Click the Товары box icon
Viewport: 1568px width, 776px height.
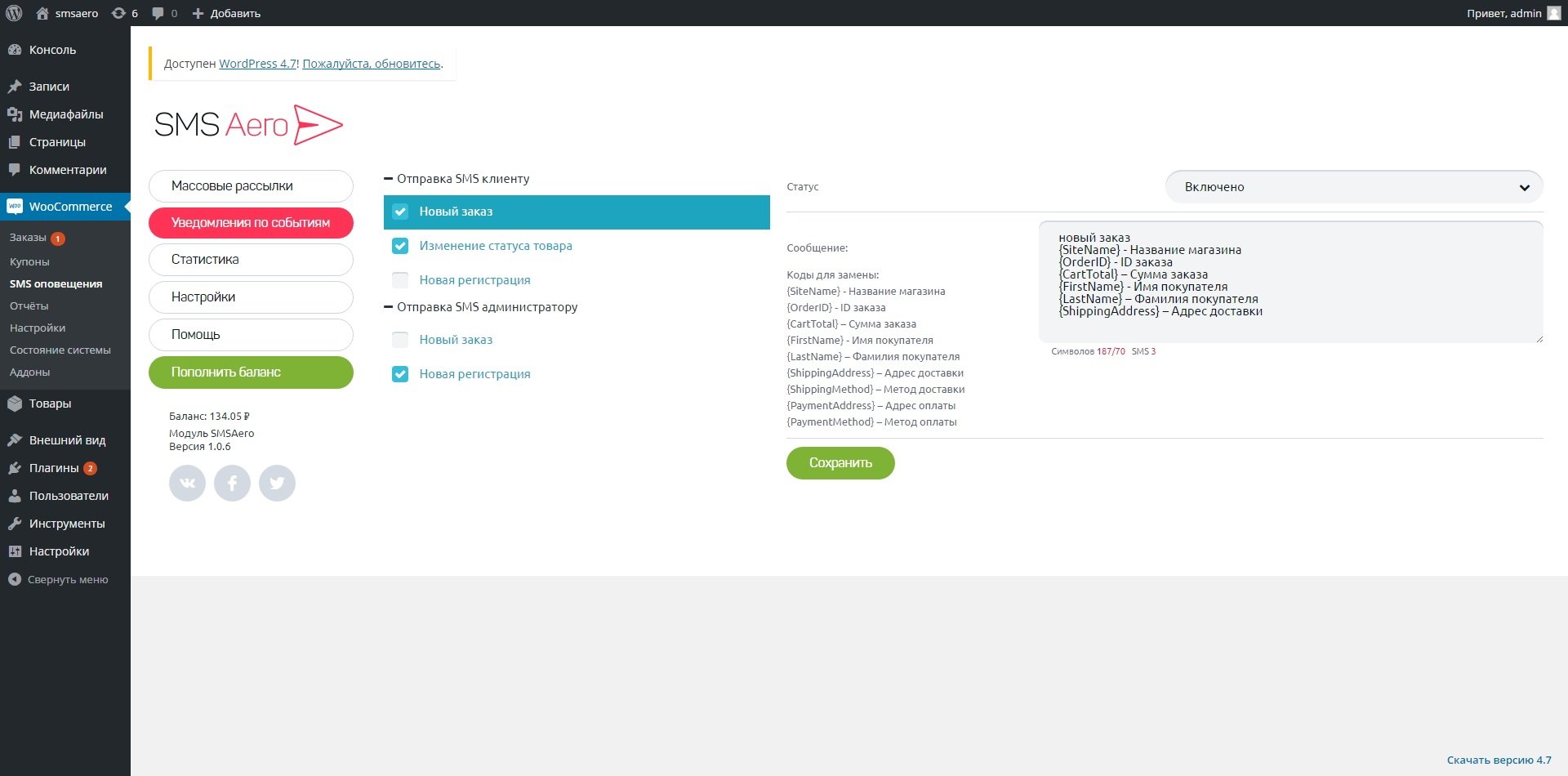tap(15, 404)
